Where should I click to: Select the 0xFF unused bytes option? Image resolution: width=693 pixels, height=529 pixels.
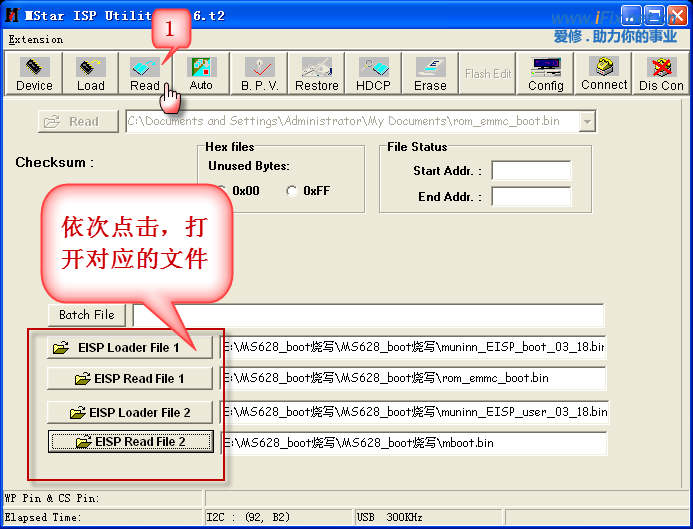(x=292, y=191)
